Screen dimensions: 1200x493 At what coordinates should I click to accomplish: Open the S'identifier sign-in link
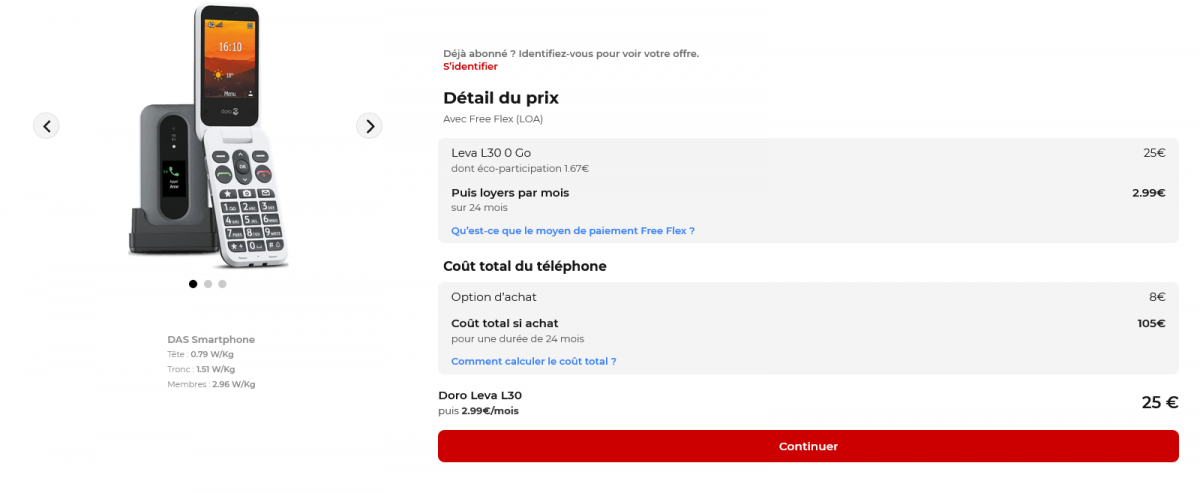(470, 67)
